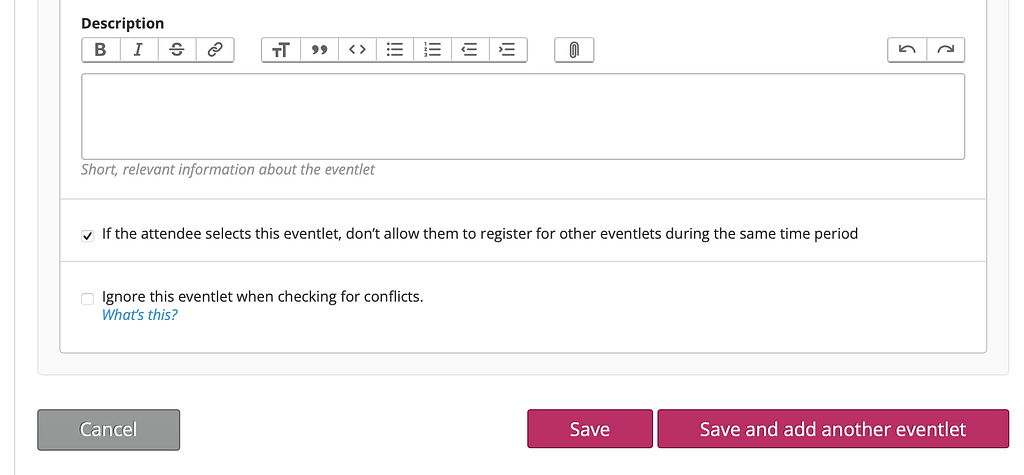
Task: Undo the last description edit
Action: (x=907, y=50)
